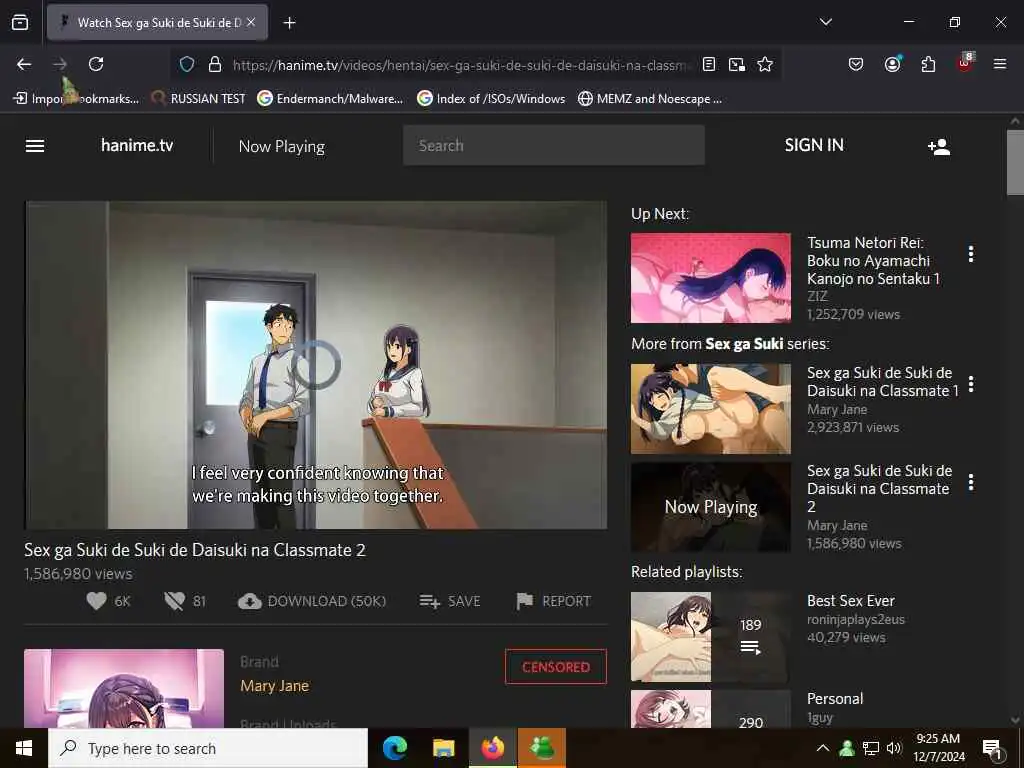
Task: Toggle picture-in-picture icon in address bar
Action: (737, 64)
